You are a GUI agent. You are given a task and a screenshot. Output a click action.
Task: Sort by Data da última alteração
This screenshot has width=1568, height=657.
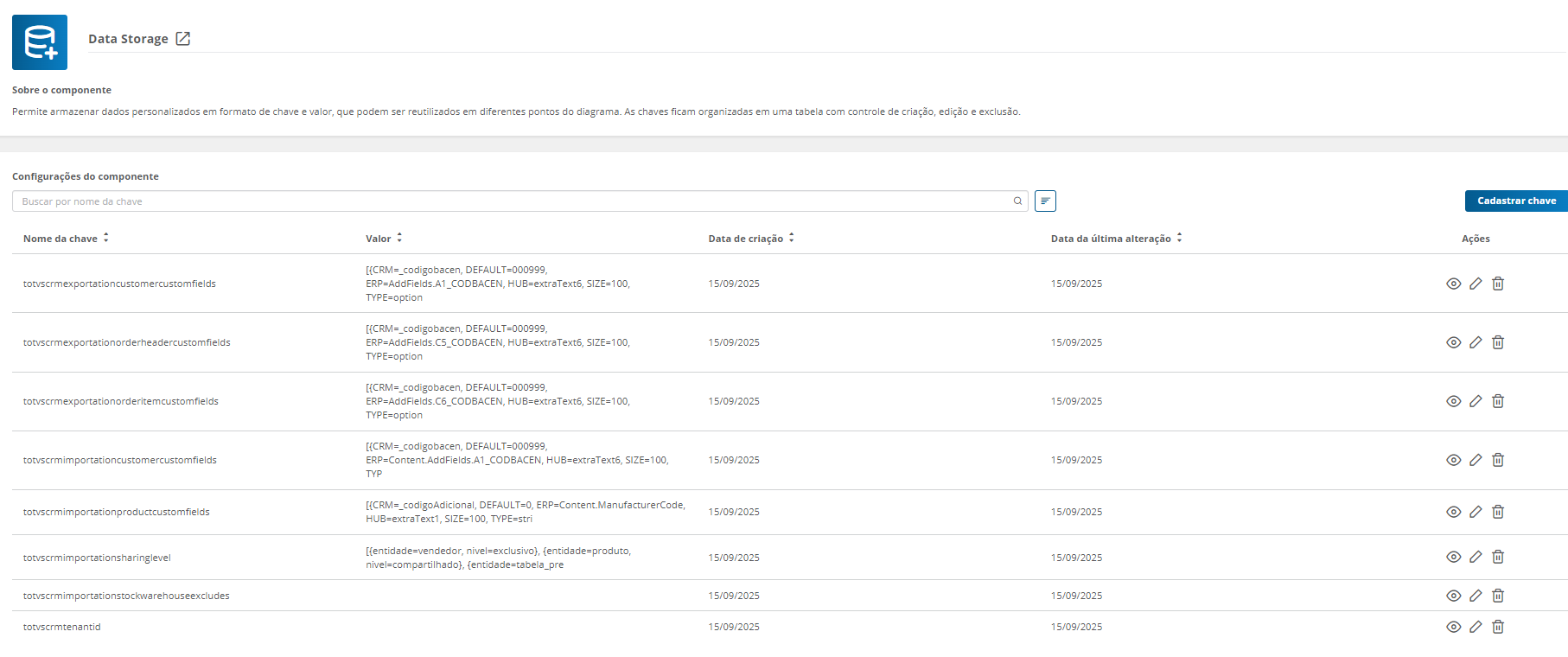coord(1179,238)
